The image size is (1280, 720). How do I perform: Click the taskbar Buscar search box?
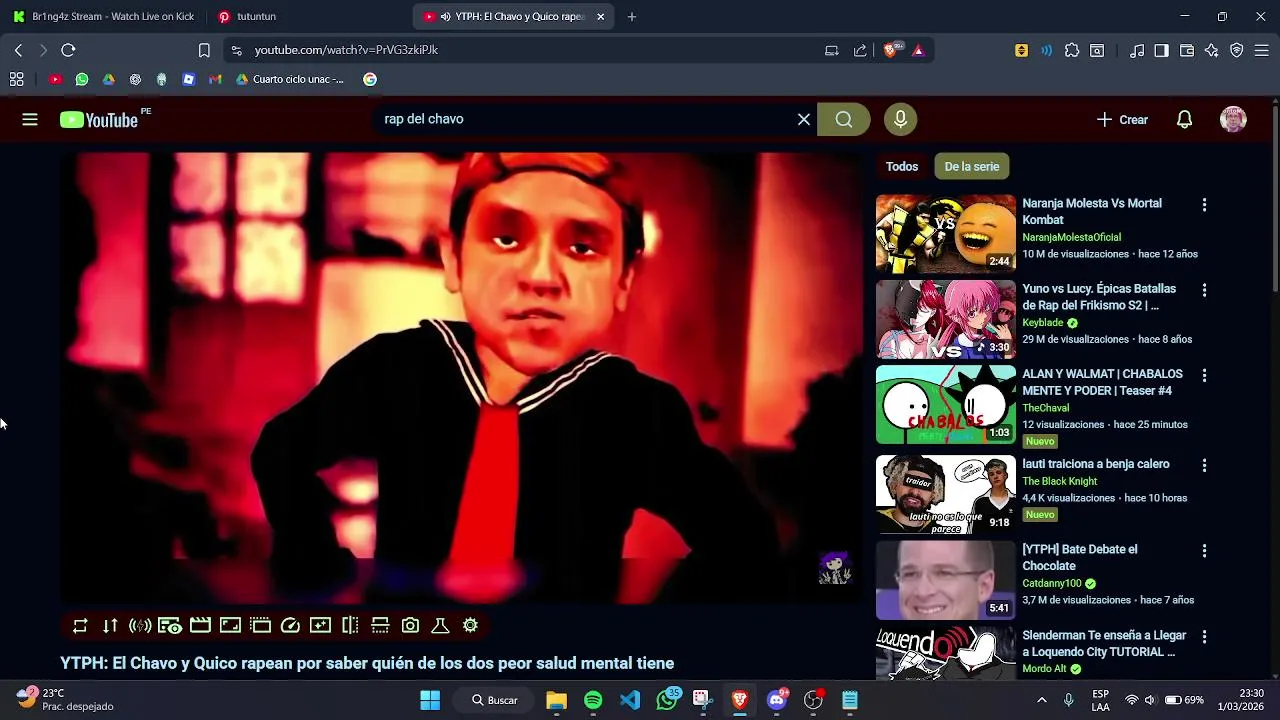(496, 700)
